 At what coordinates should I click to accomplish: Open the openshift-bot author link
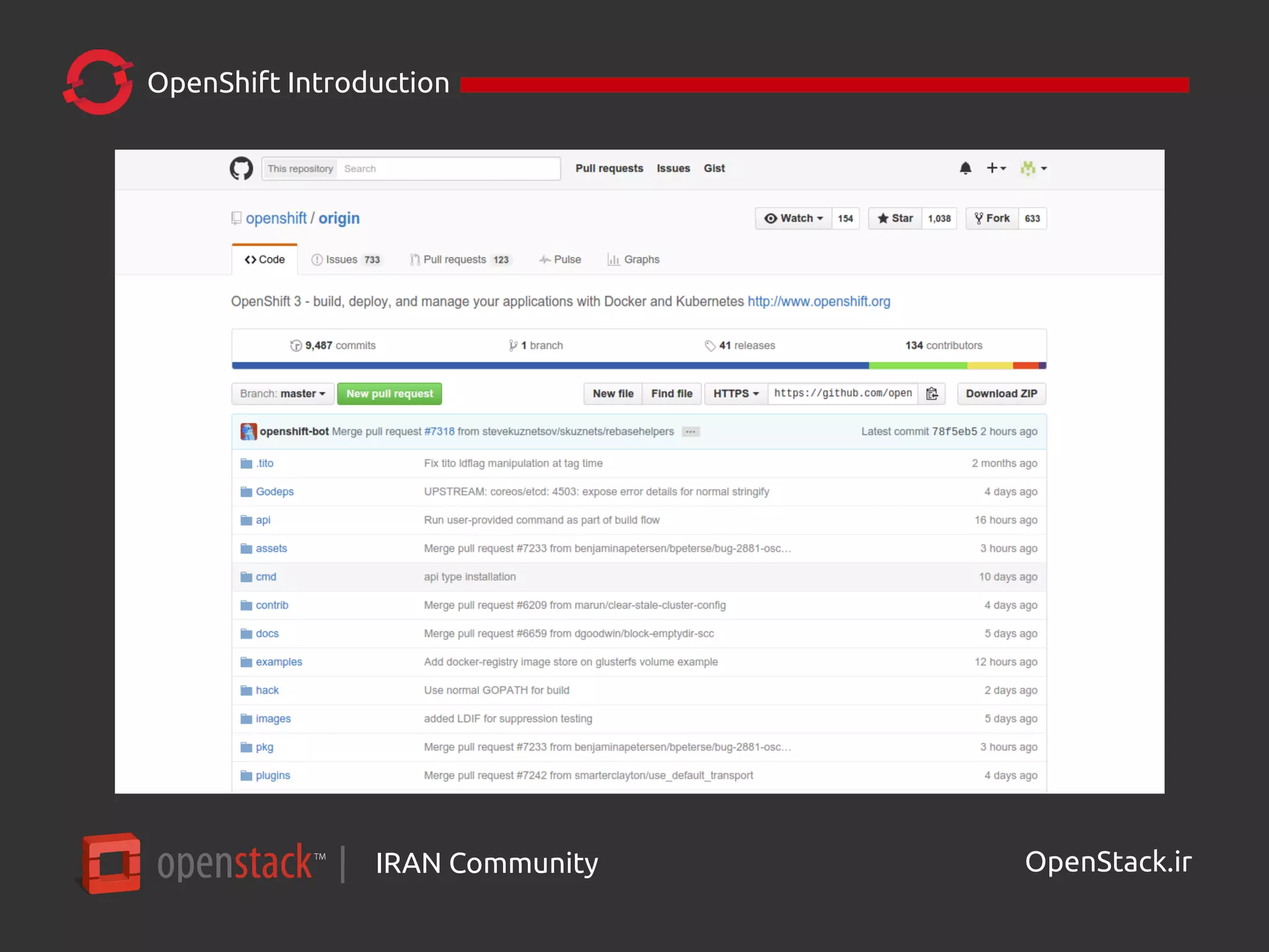[x=294, y=432]
